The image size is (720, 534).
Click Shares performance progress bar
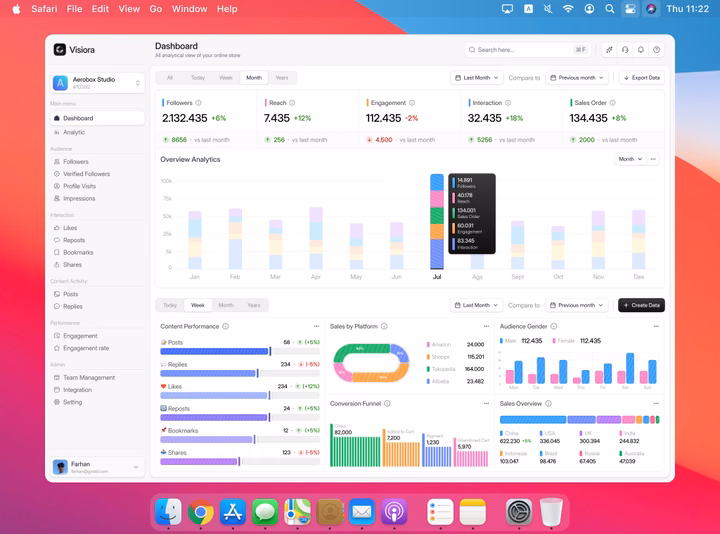point(240,461)
